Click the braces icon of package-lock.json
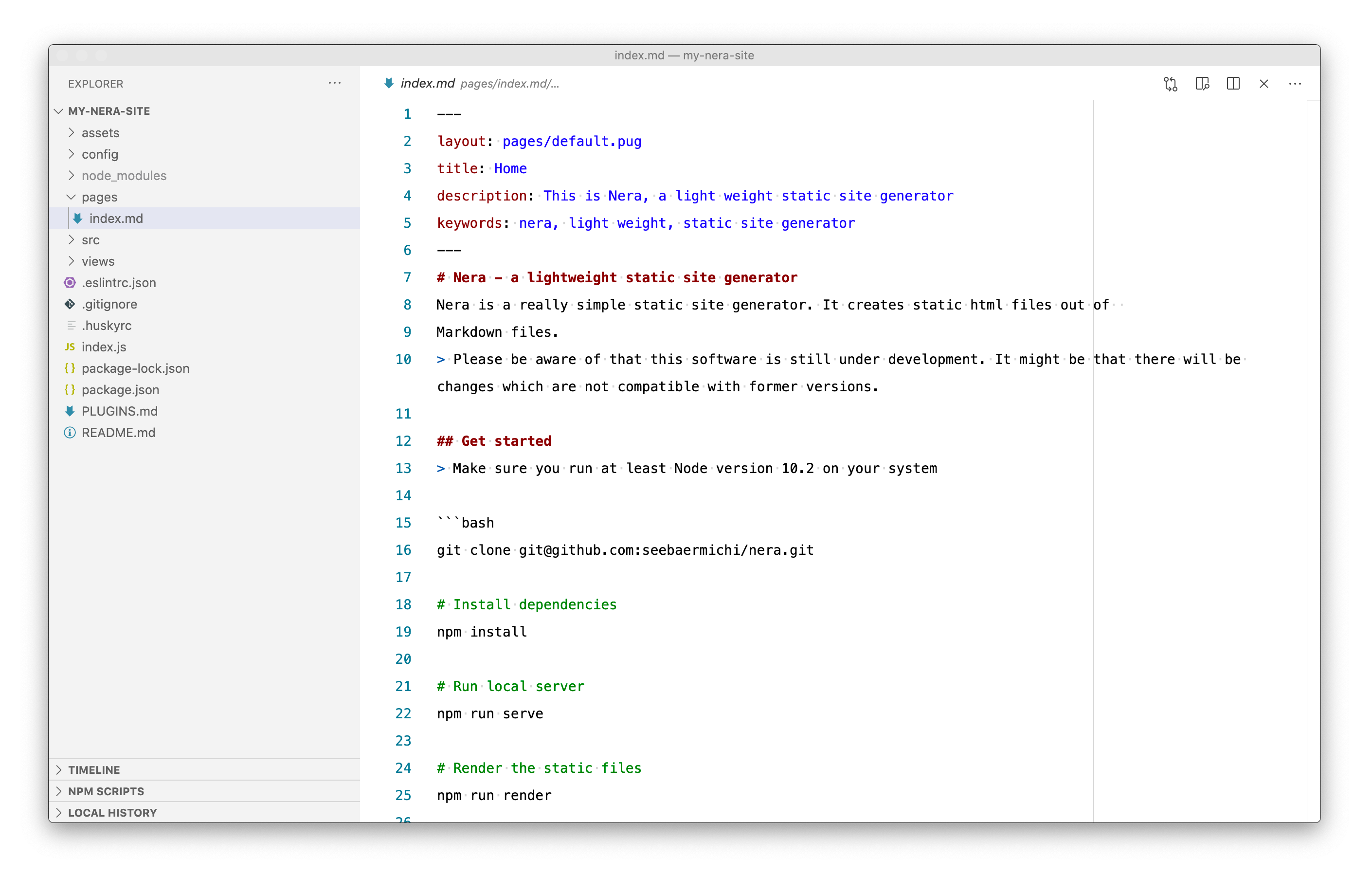 tap(70, 368)
